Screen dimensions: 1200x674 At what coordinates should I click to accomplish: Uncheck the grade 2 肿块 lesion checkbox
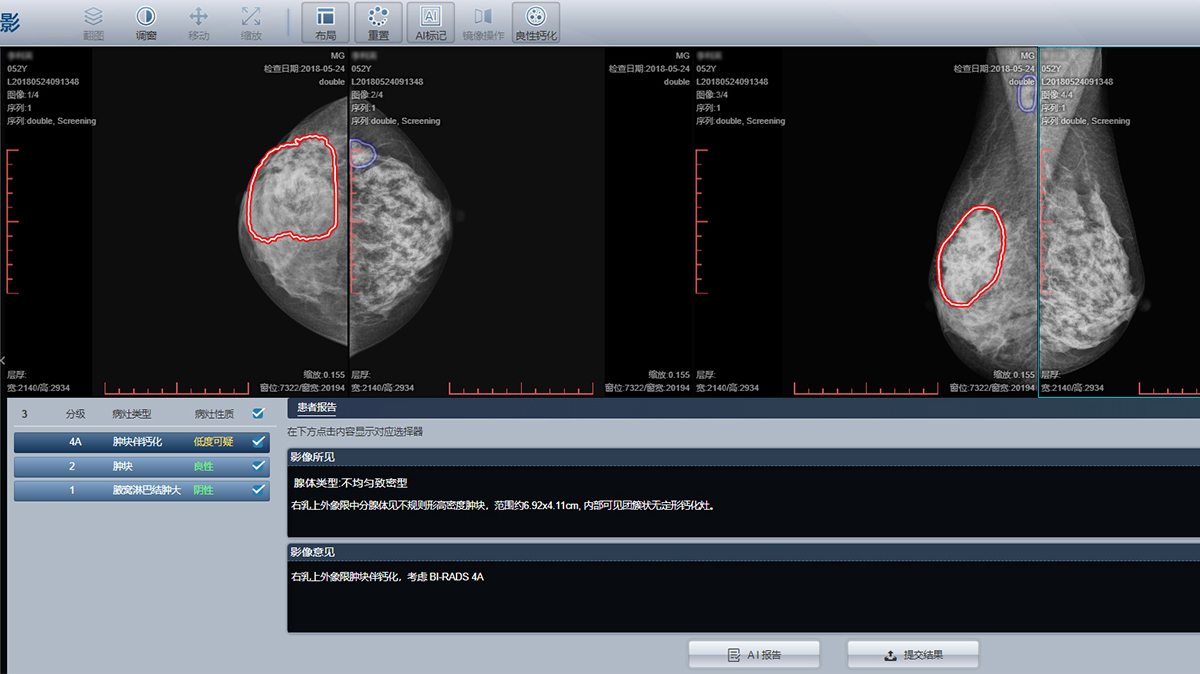pos(259,466)
